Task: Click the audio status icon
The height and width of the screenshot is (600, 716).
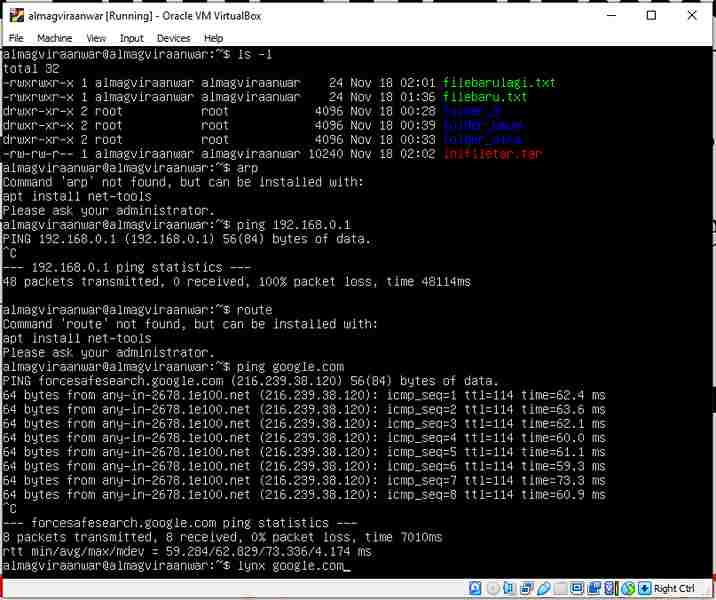Action: [508, 588]
